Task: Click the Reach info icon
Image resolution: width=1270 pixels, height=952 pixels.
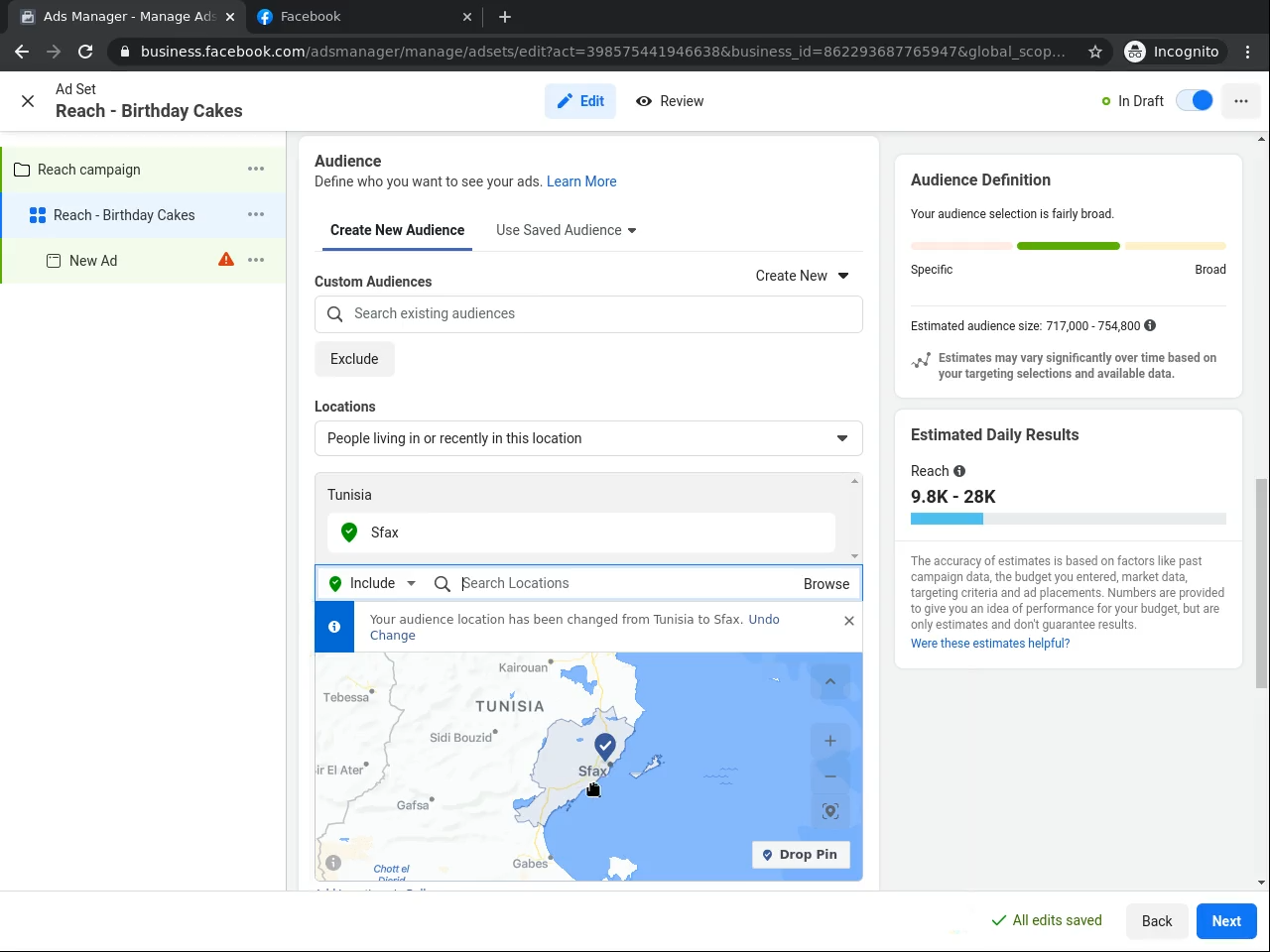Action: [x=959, y=471]
